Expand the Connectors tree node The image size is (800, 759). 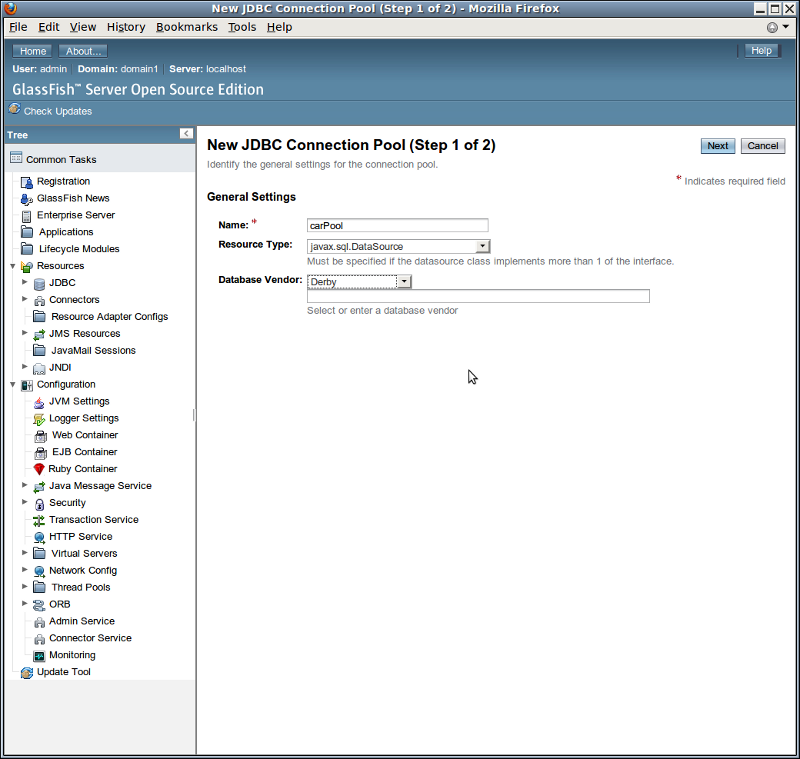[24, 298]
